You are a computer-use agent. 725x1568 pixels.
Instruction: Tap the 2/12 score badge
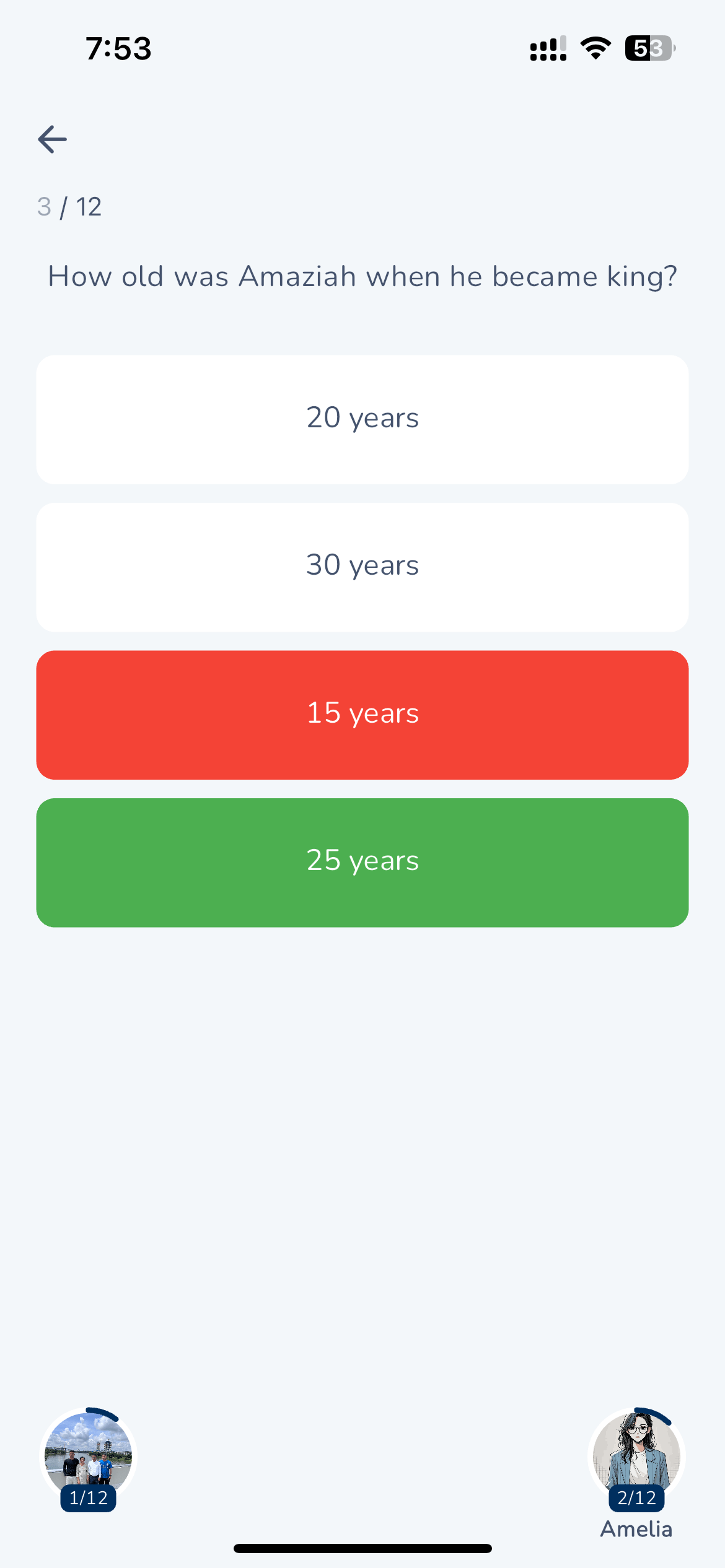click(636, 1498)
